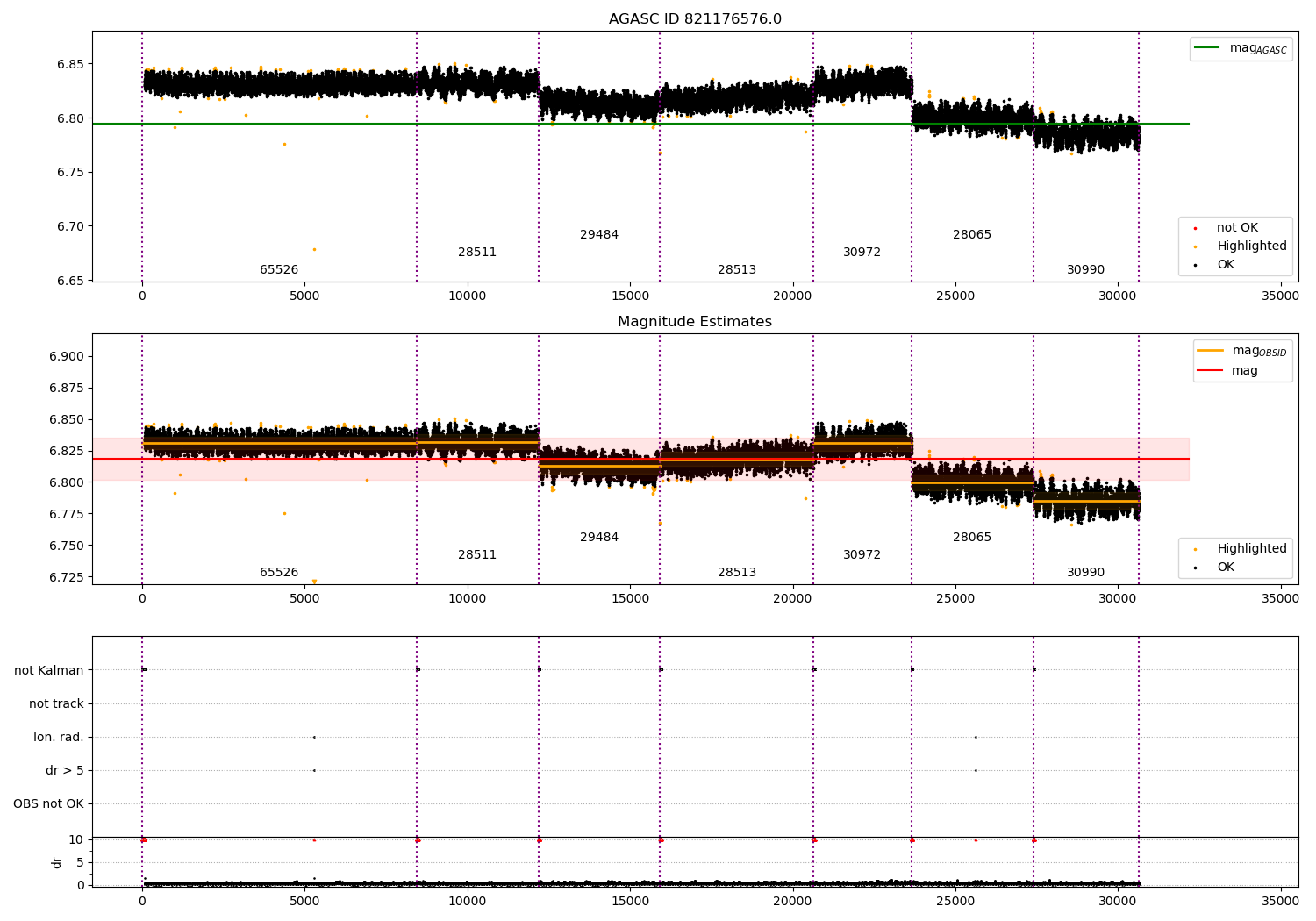The height and width of the screenshot is (921, 1316).
Task: Click obsid label 28511 in AGASC ID plot
Action: click(477, 253)
